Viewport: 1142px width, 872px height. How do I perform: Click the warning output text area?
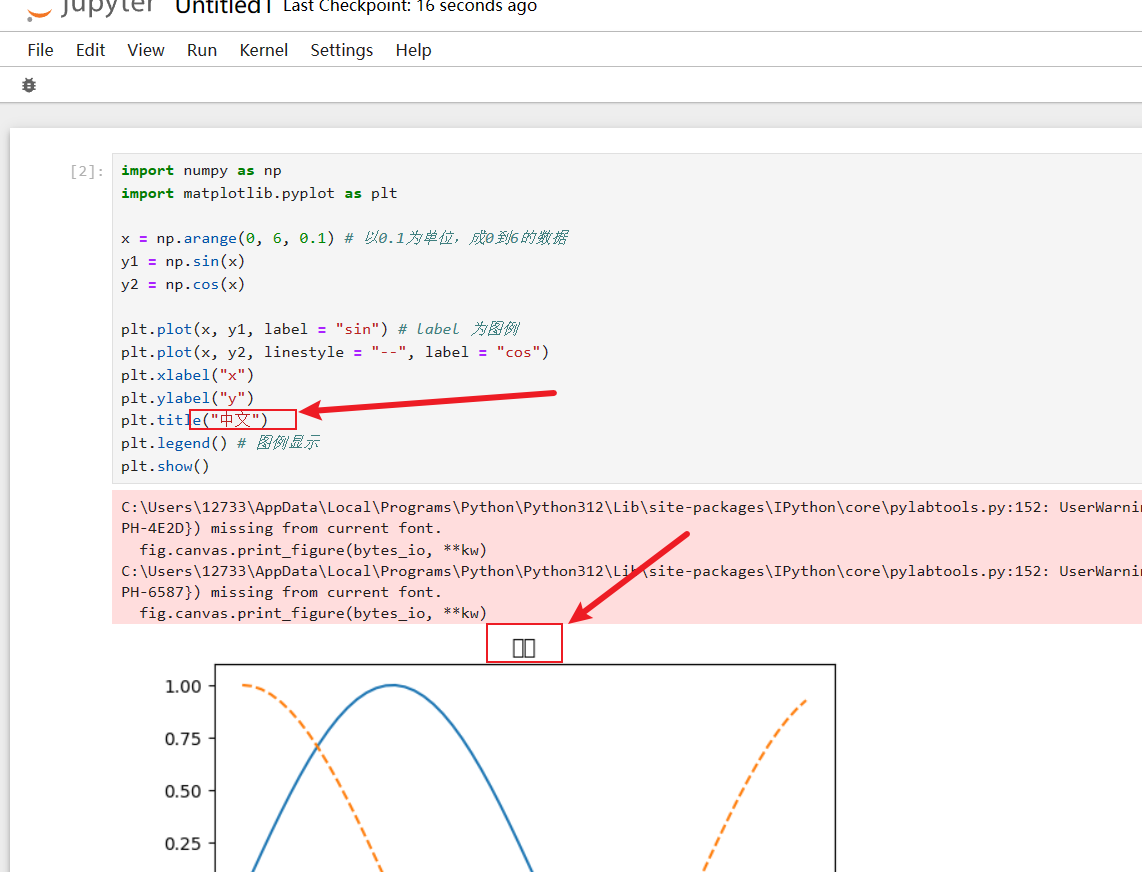click(x=626, y=557)
